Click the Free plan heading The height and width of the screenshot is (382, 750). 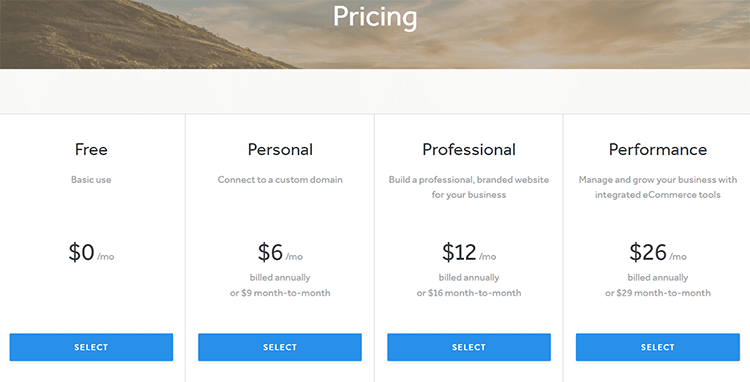[x=91, y=150]
